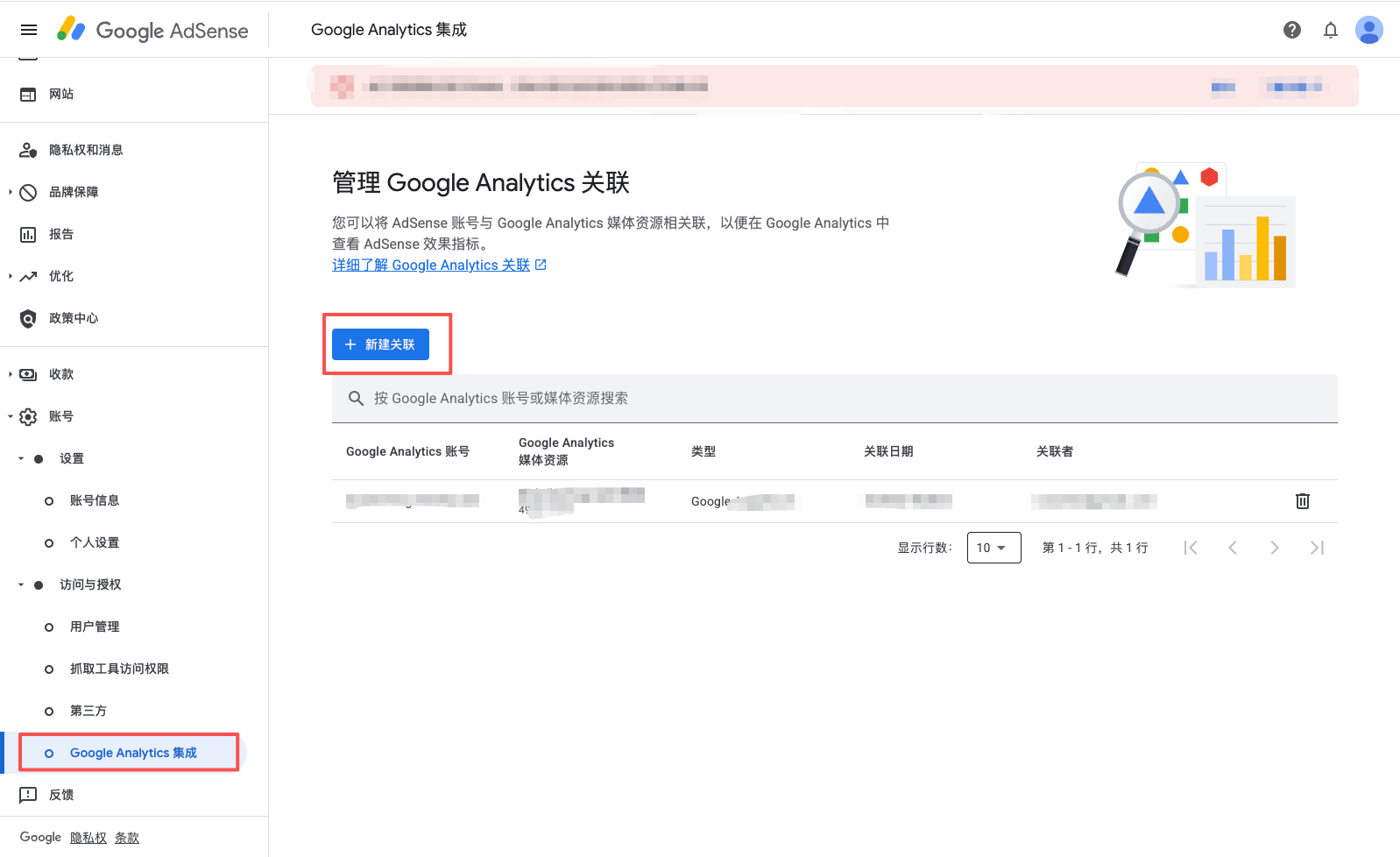Click the 政策中心 shield icon

click(x=28, y=318)
